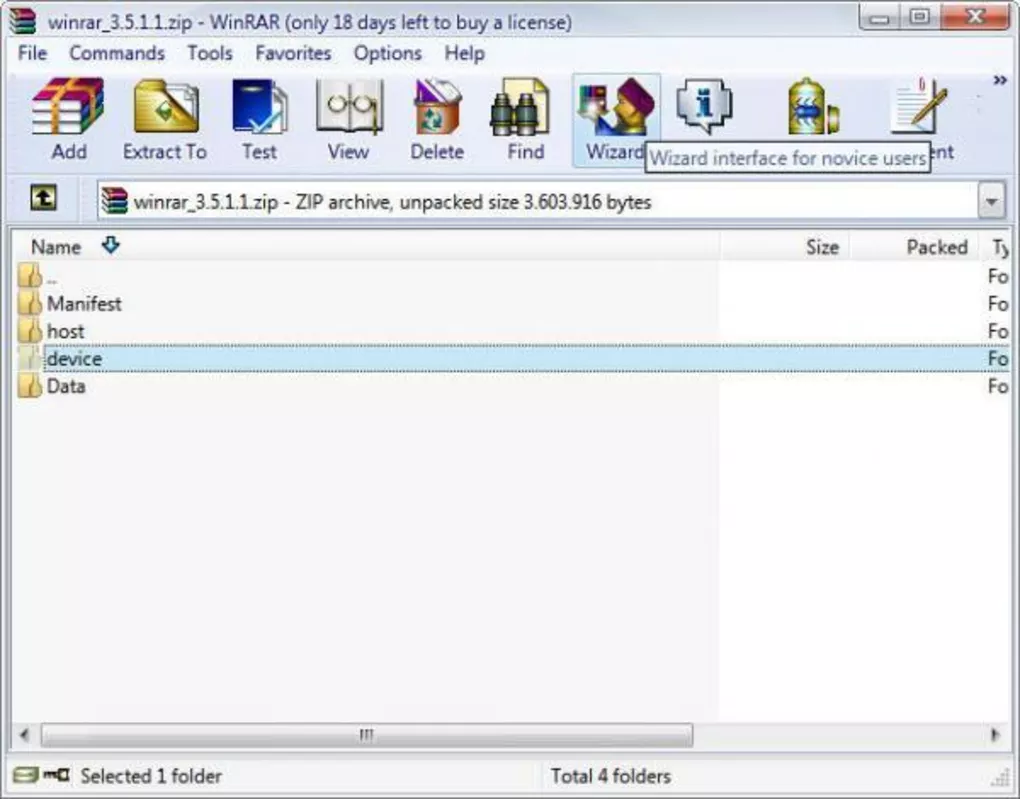Open the Options menu

pyautogui.click(x=388, y=53)
